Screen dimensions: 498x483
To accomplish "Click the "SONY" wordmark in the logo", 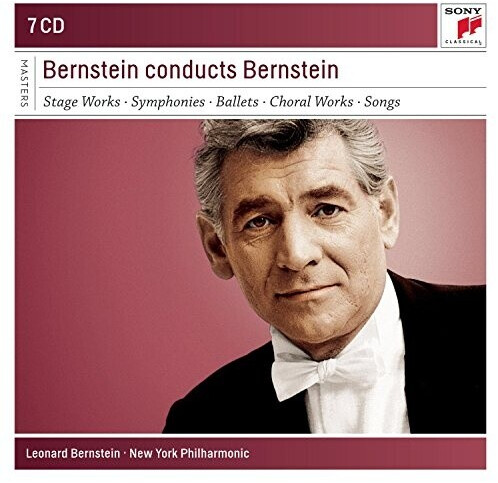I will click(x=463, y=11).
